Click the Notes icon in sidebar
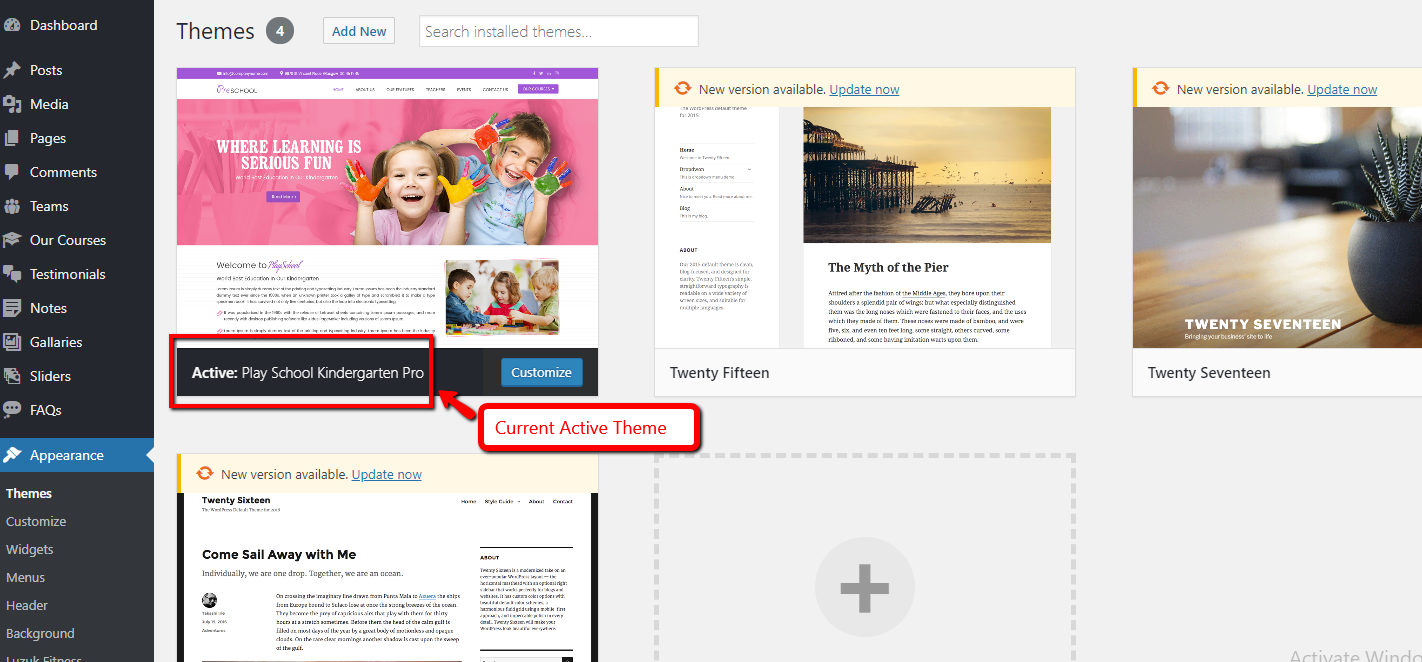The height and width of the screenshot is (662, 1422). (12, 308)
